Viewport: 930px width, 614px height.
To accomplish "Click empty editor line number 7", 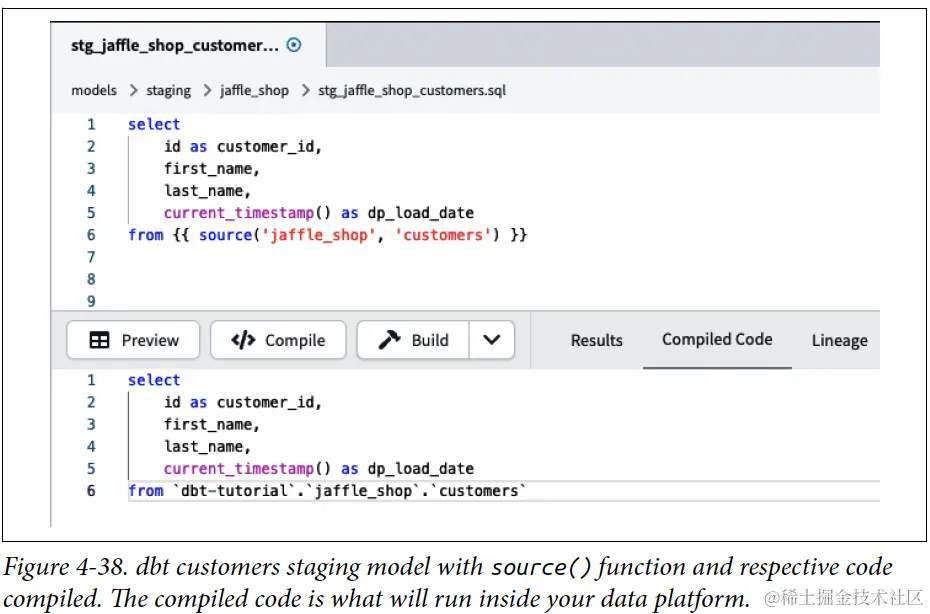I will click(x=91, y=257).
